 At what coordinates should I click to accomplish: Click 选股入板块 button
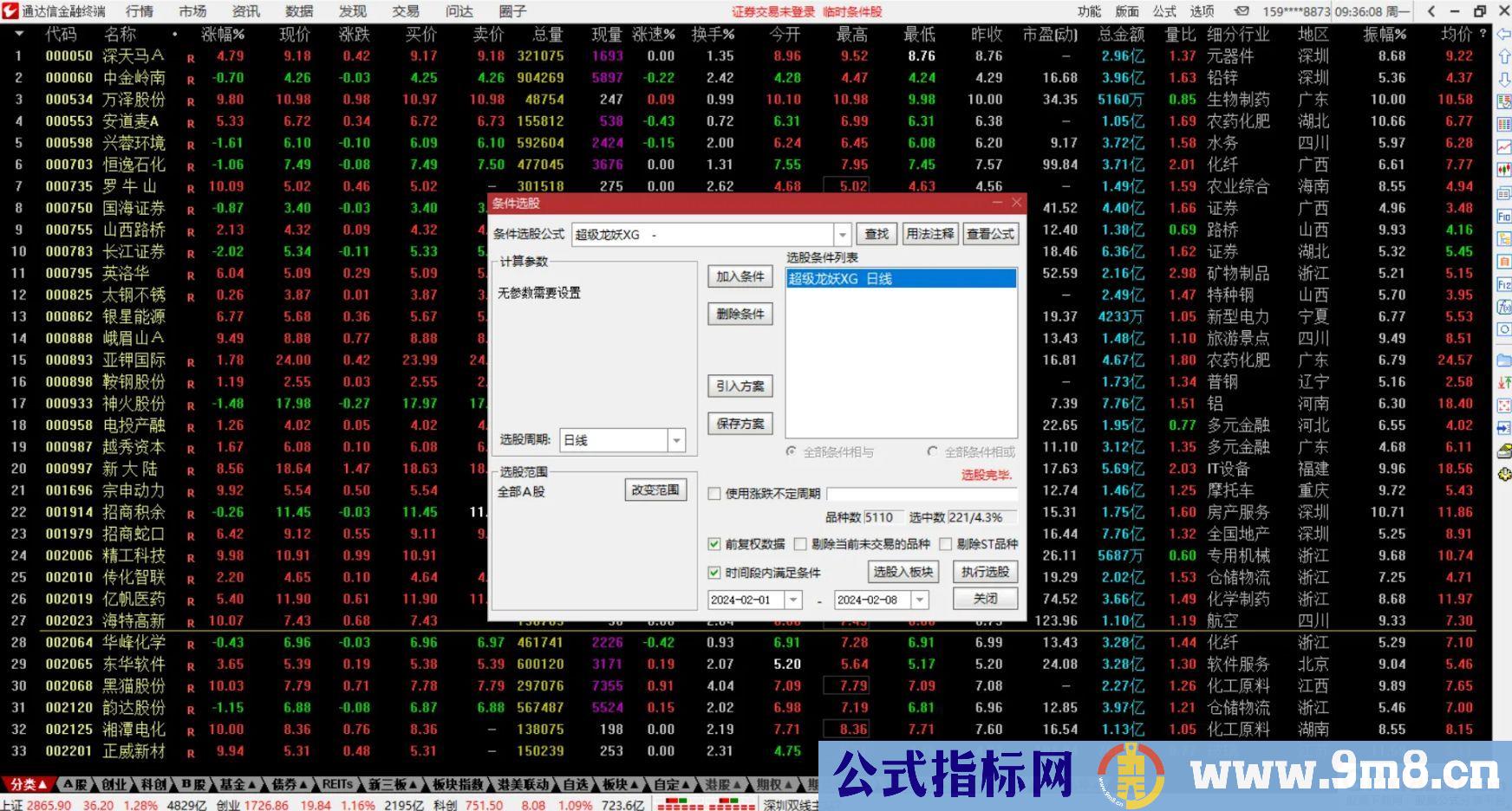click(903, 572)
